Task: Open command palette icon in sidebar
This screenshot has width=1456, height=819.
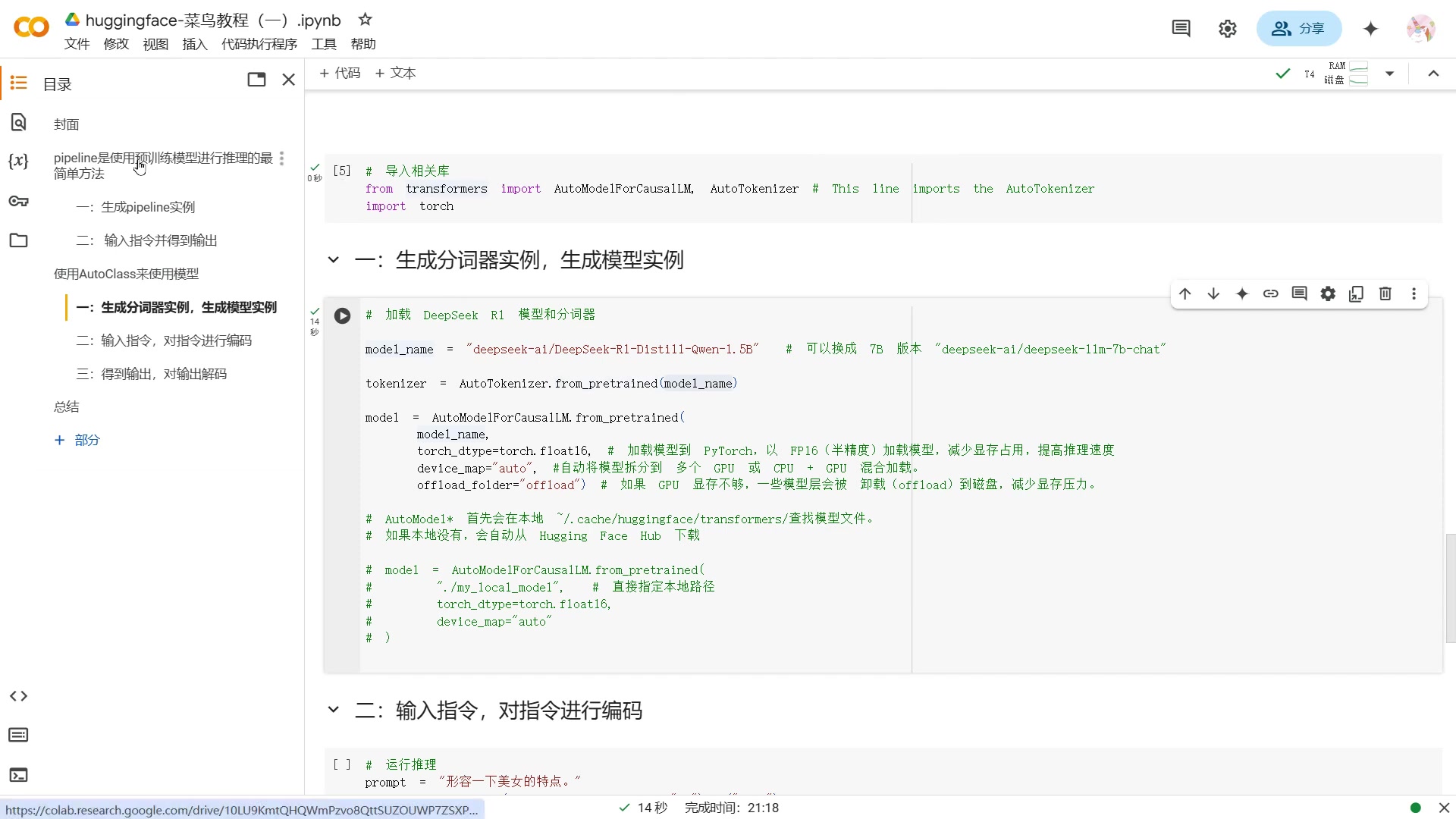Action: pos(19,735)
